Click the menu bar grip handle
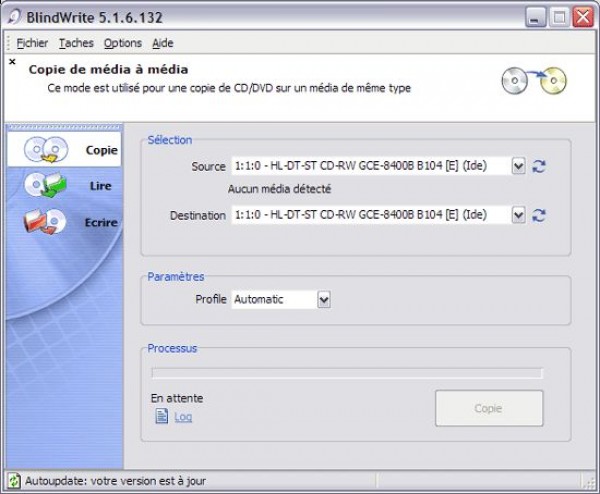Viewport: 600px width, 494px height. point(8,43)
